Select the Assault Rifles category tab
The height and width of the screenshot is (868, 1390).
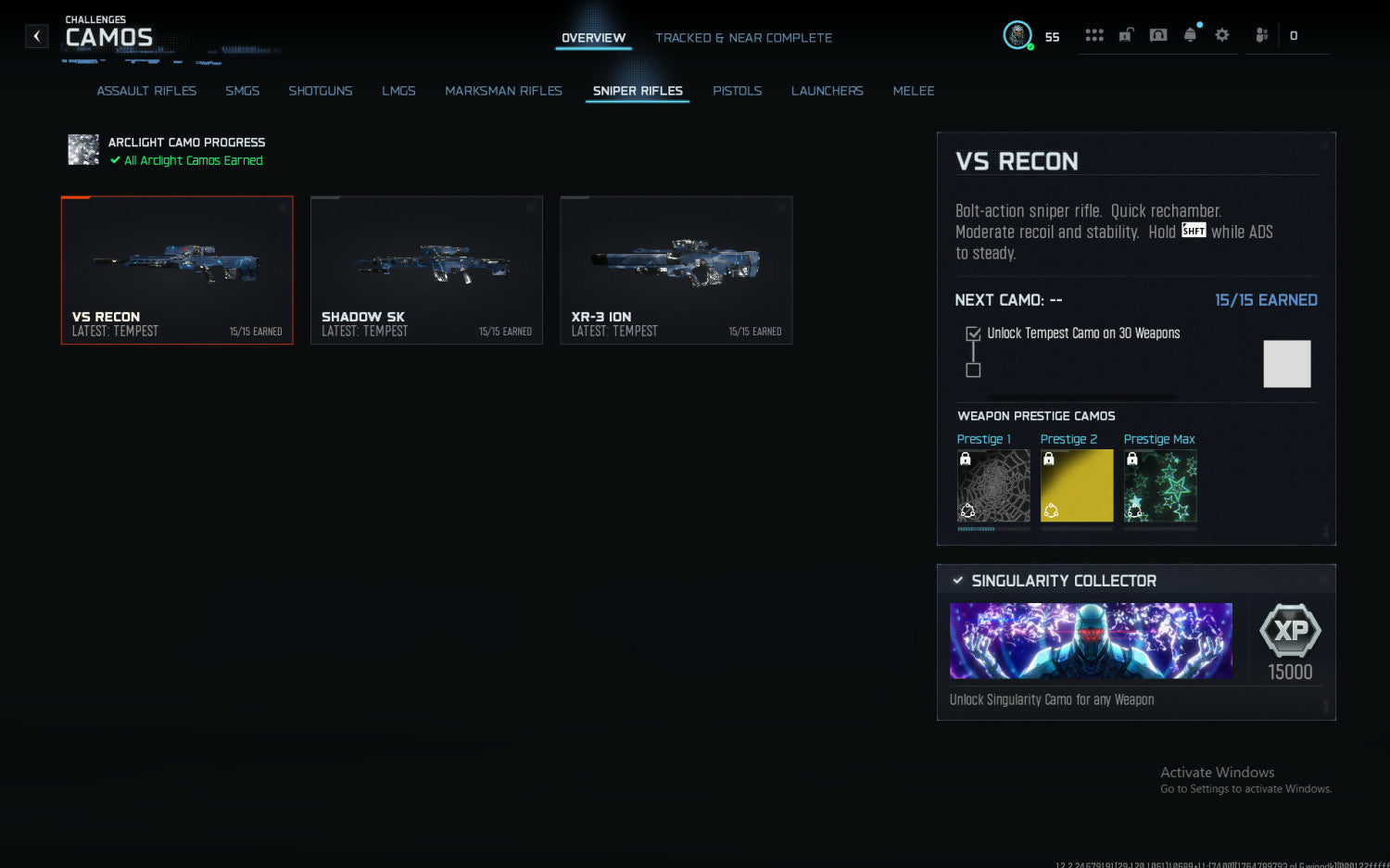point(146,91)
